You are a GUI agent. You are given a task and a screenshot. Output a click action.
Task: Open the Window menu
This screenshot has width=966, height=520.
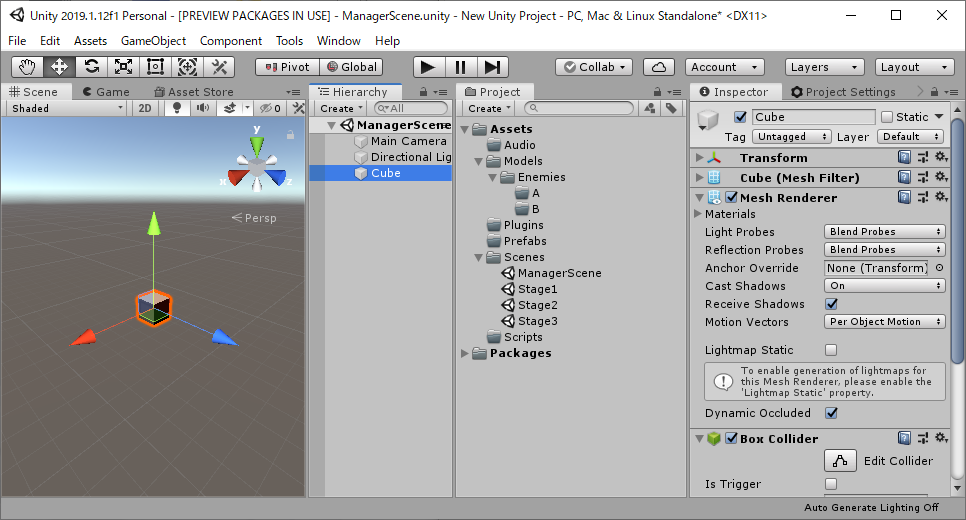pos(339,41)
